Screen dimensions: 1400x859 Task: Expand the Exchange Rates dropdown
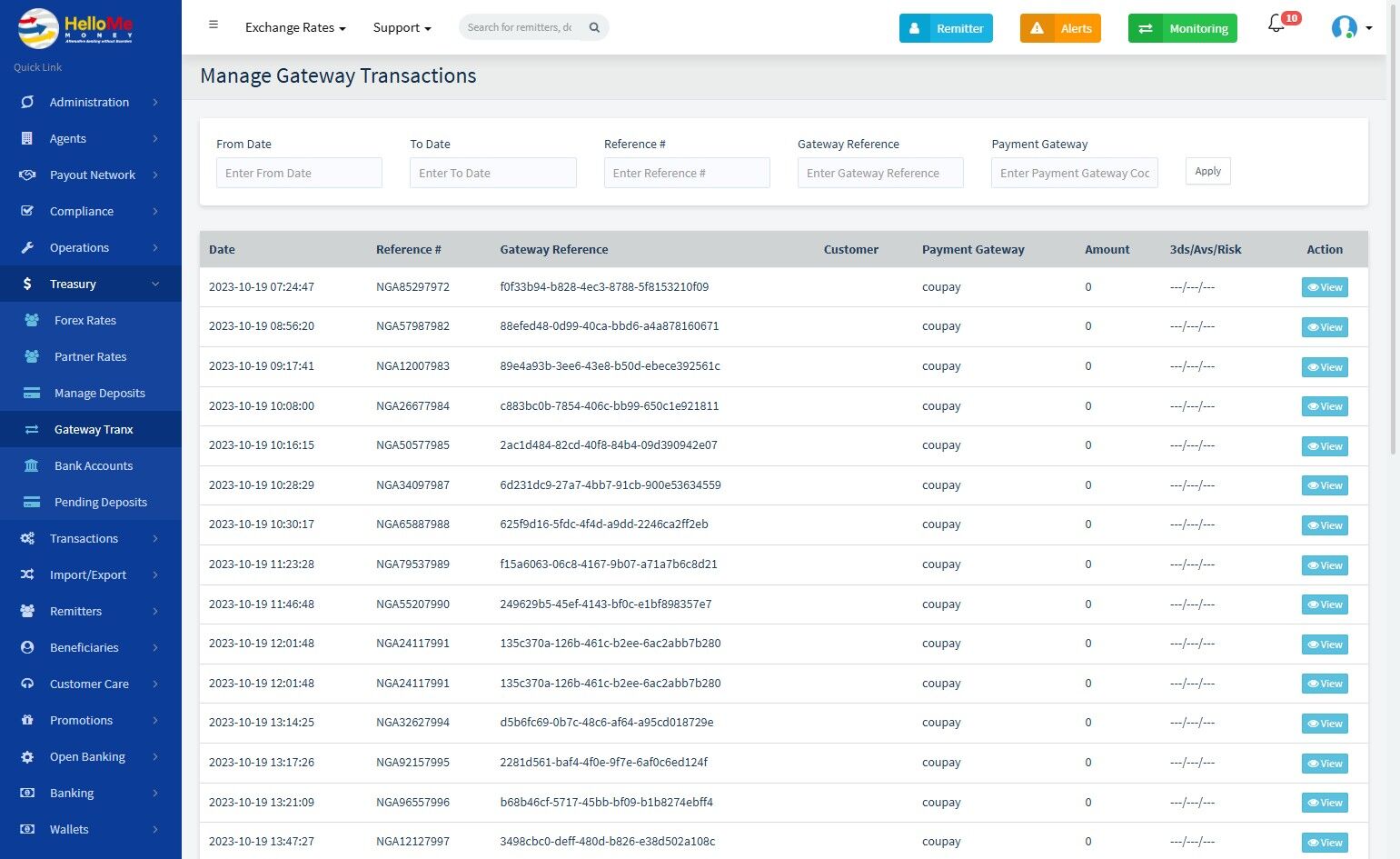click(295, 28)
